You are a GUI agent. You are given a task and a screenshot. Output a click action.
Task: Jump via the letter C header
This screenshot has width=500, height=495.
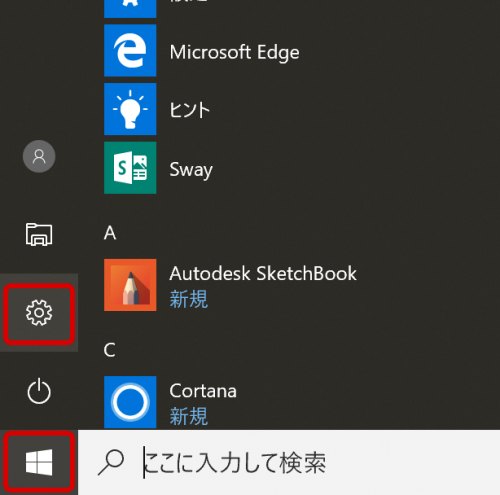click(x=110, y=350)
